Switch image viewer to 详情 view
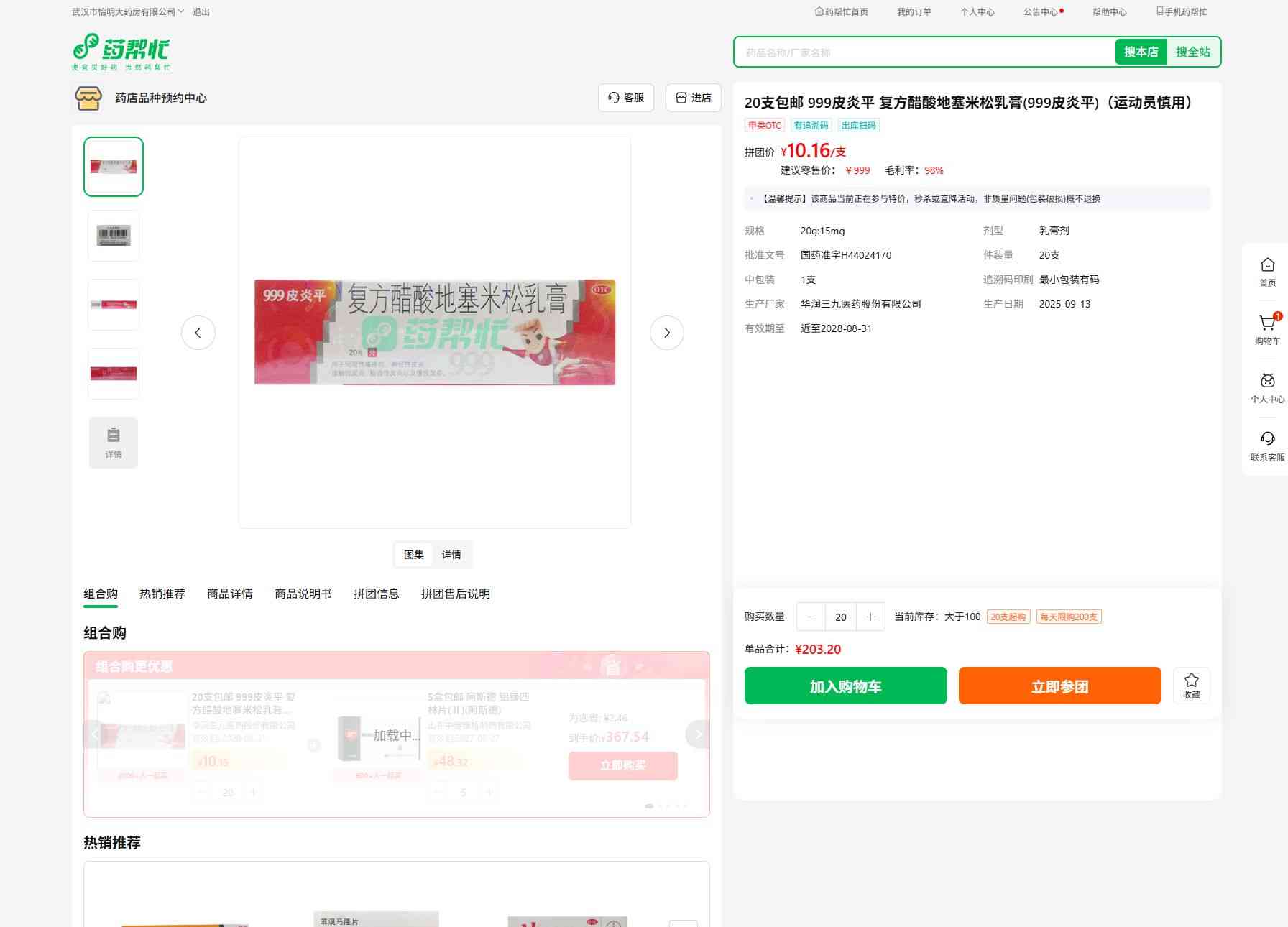The image size is (1288, 927). pos(451,555)
